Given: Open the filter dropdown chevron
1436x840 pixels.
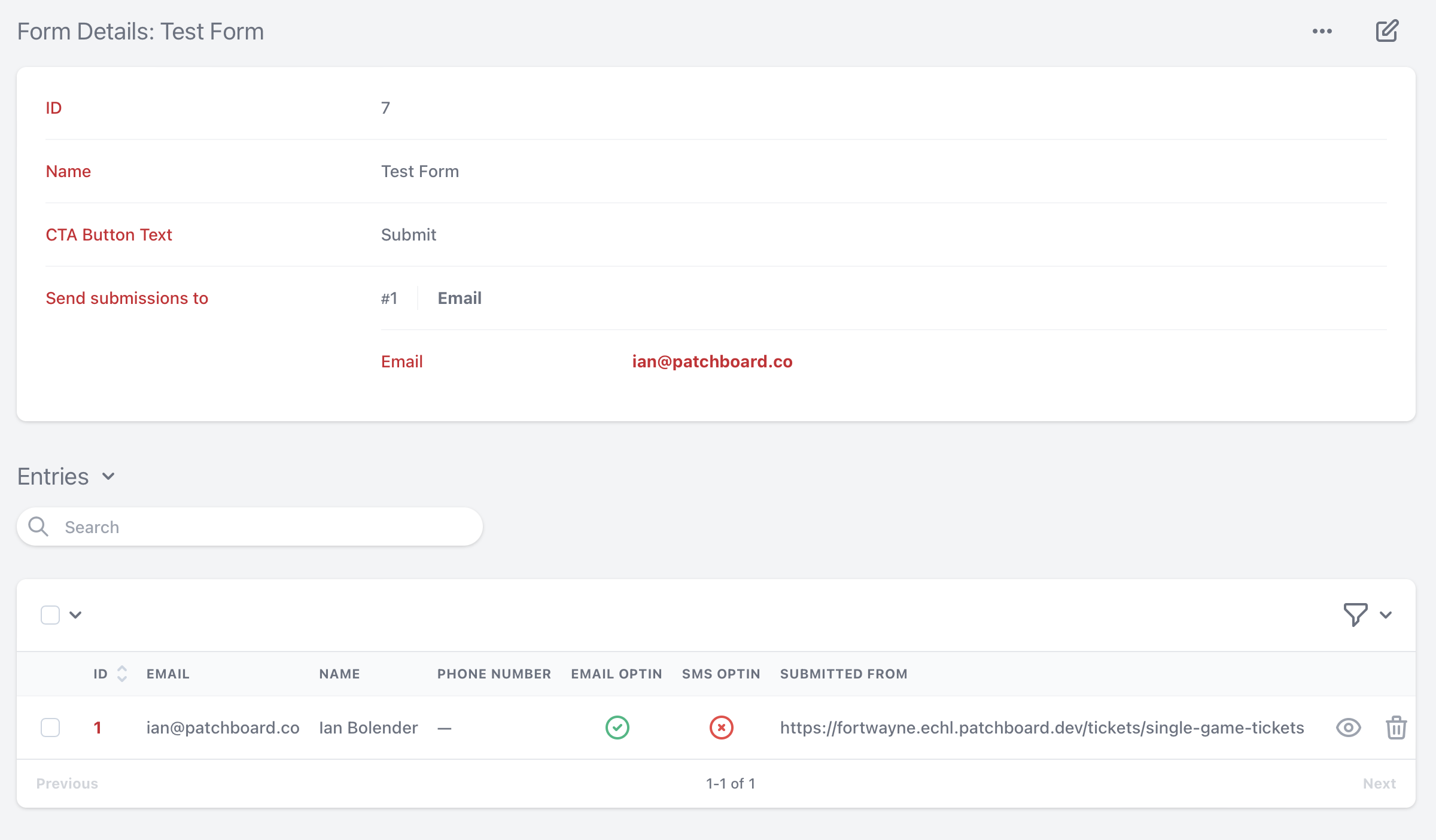Looking at the screenshot, I should [1386, 614].
